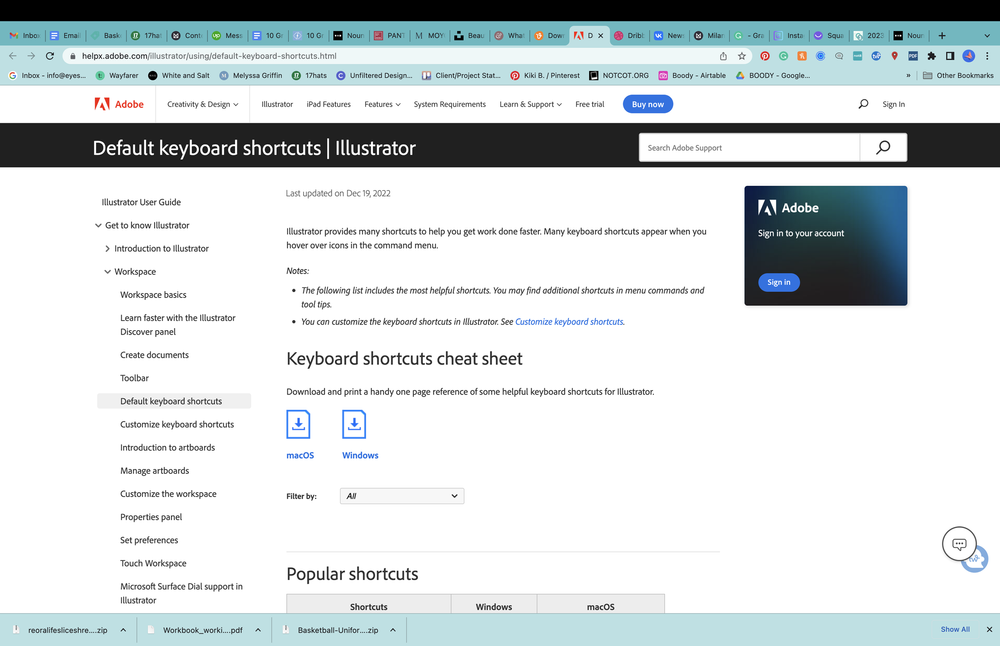Collapse the Workspace section
Image resolution: width=1000 pixels, height=646 pixels.
point(107,272)
